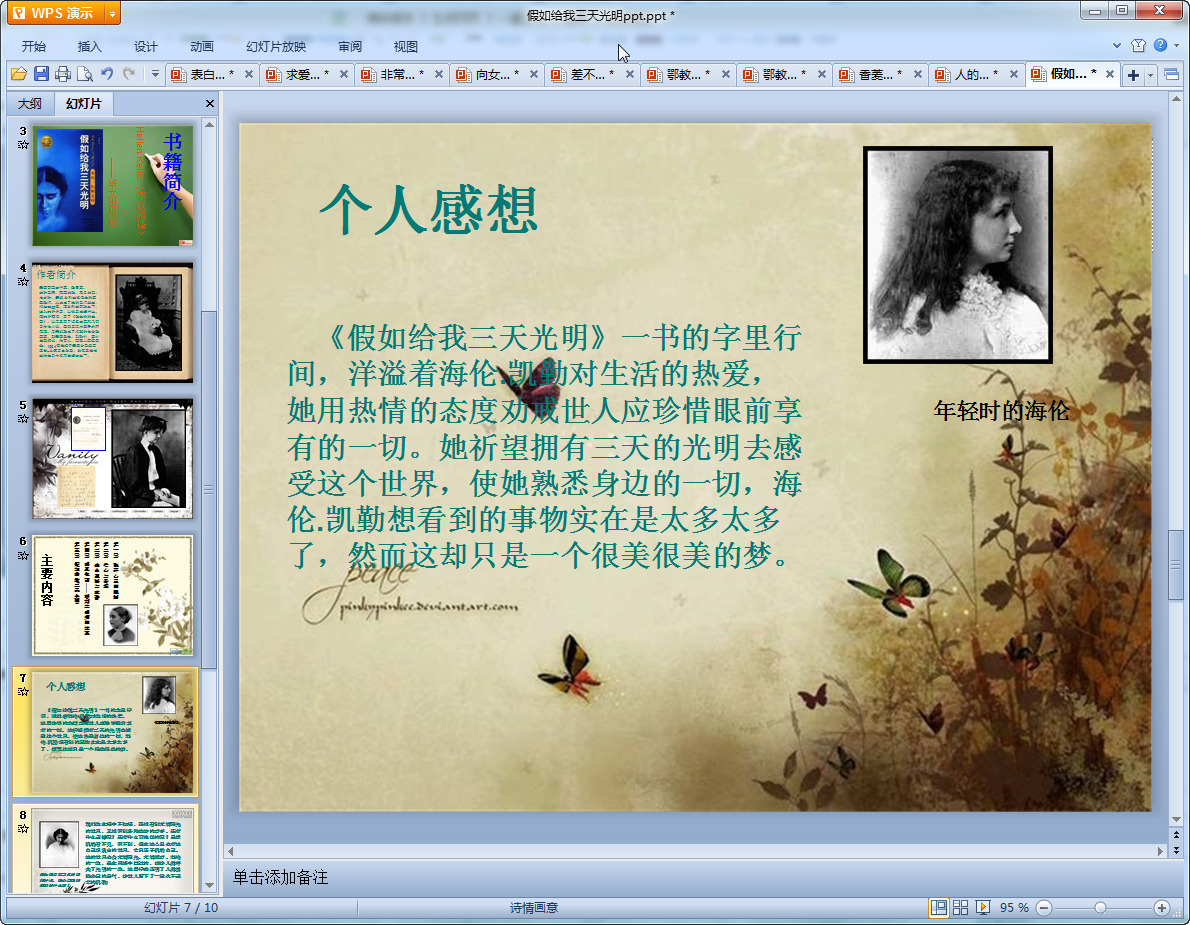Select slide 8 thumbnail

click(x=112, y=851)
